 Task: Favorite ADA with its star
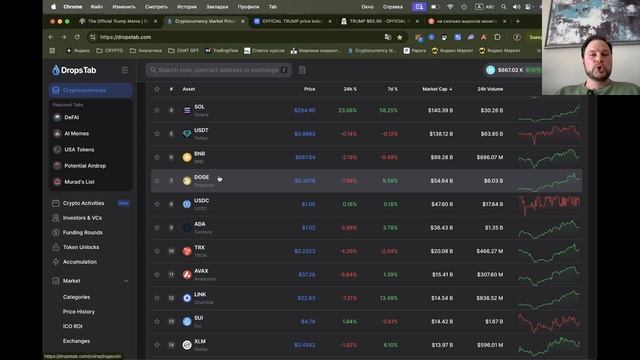(157, 227)
